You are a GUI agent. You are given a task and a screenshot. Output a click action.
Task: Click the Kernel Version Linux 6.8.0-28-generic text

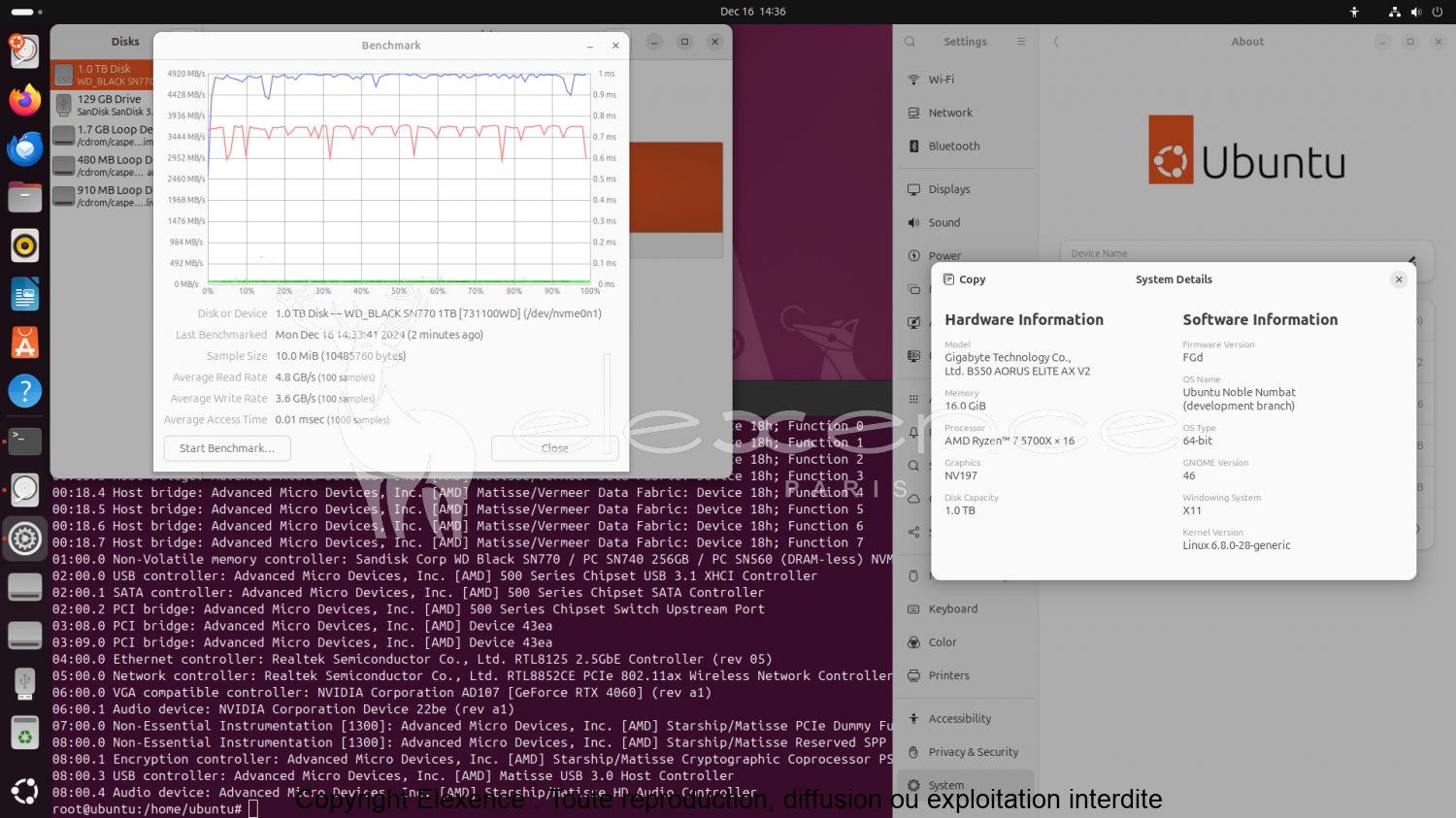click(1237, 545)
